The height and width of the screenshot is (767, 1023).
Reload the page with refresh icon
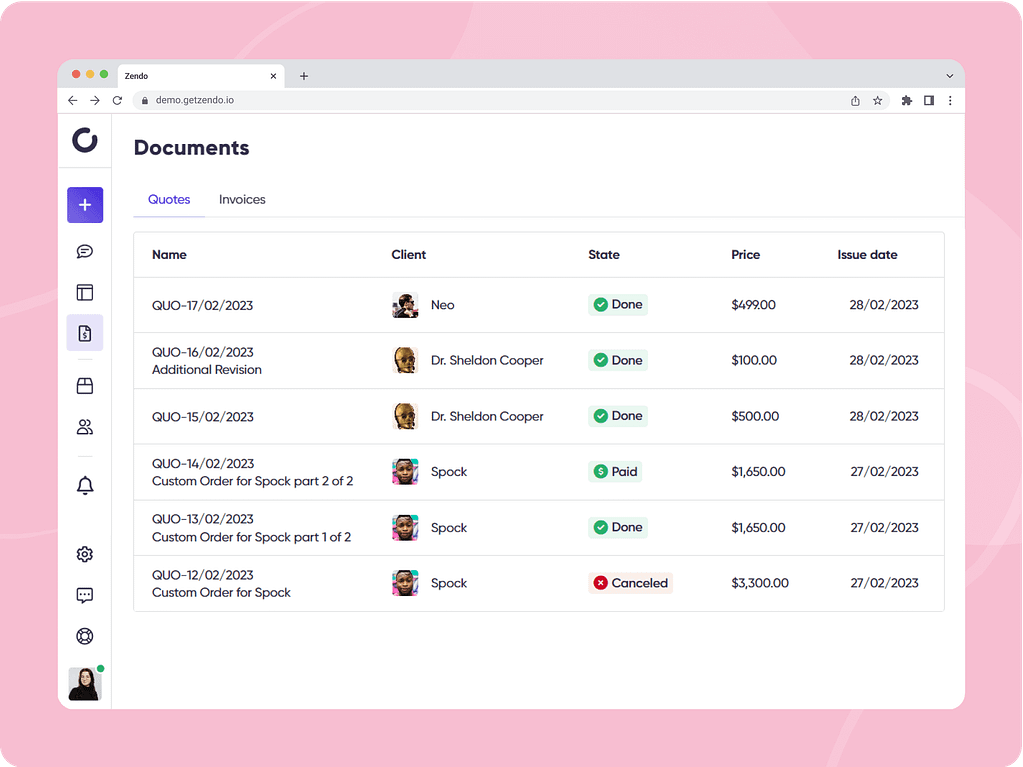click(117, 100)
